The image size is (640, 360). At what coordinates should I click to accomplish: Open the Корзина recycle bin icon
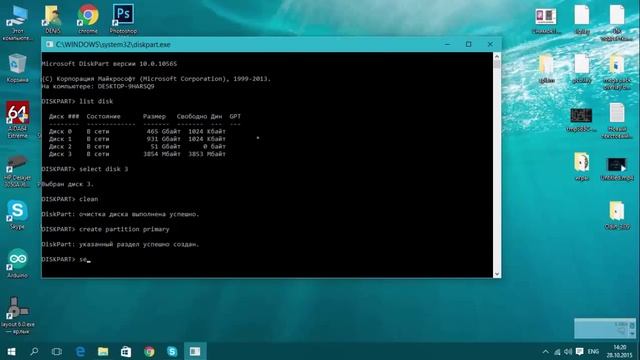(17, 69)
